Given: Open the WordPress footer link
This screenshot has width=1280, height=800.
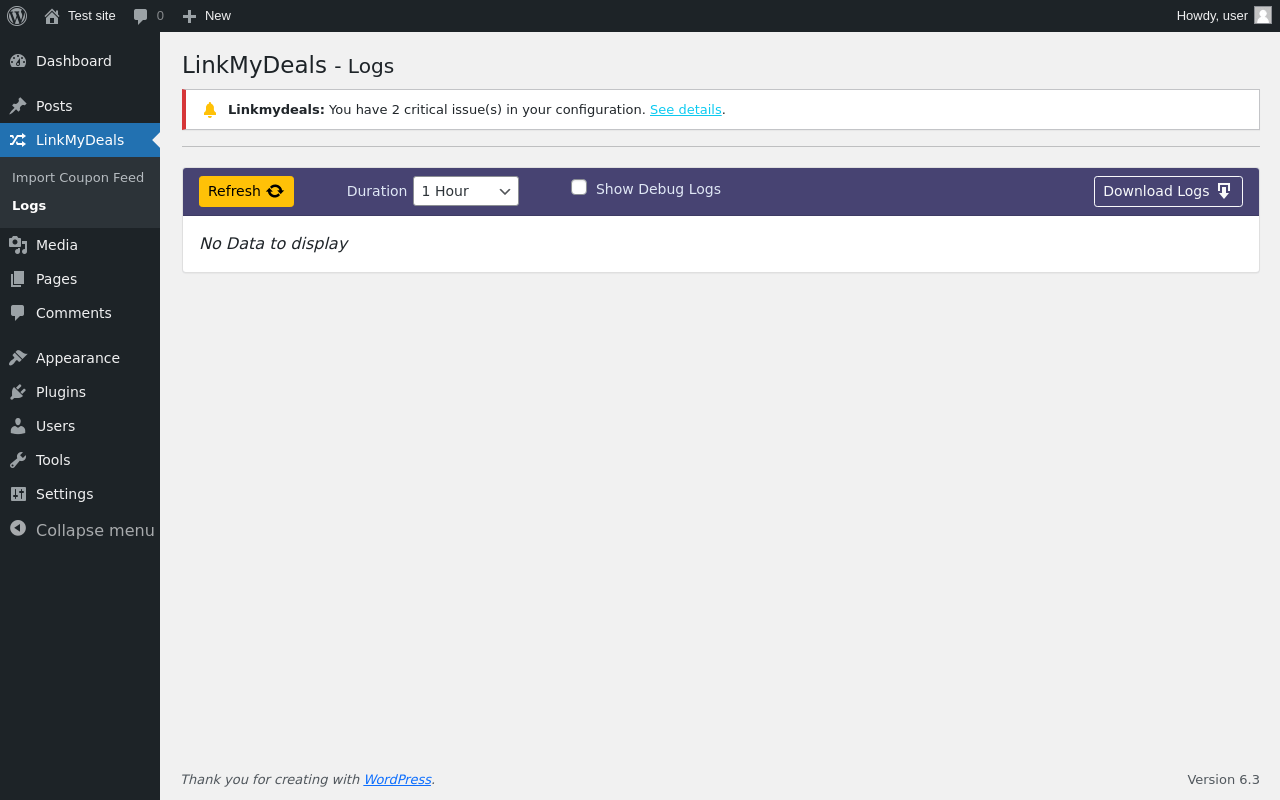Looking at the screenshot, I should [397, 779].
